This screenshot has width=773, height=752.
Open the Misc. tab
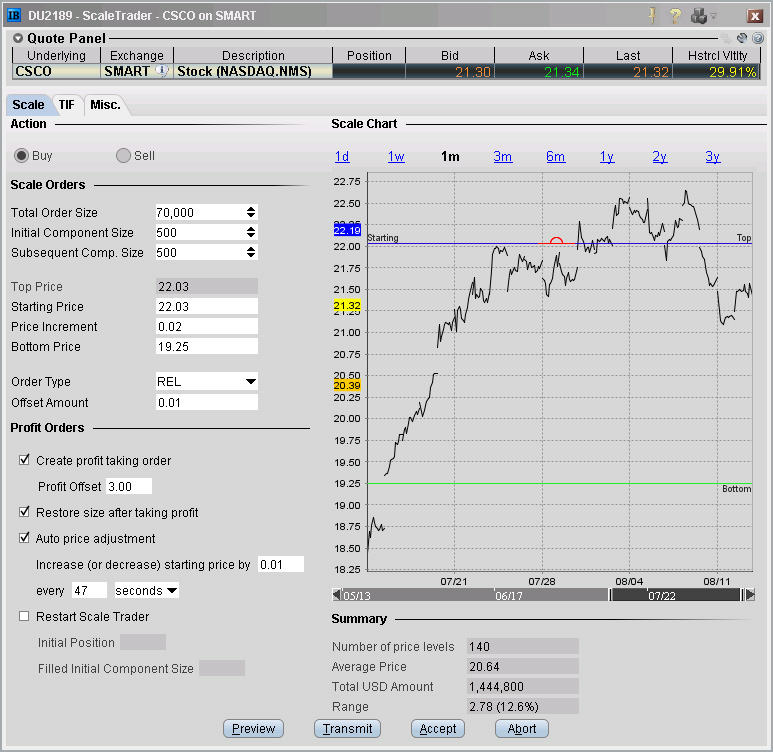(105, 105)
